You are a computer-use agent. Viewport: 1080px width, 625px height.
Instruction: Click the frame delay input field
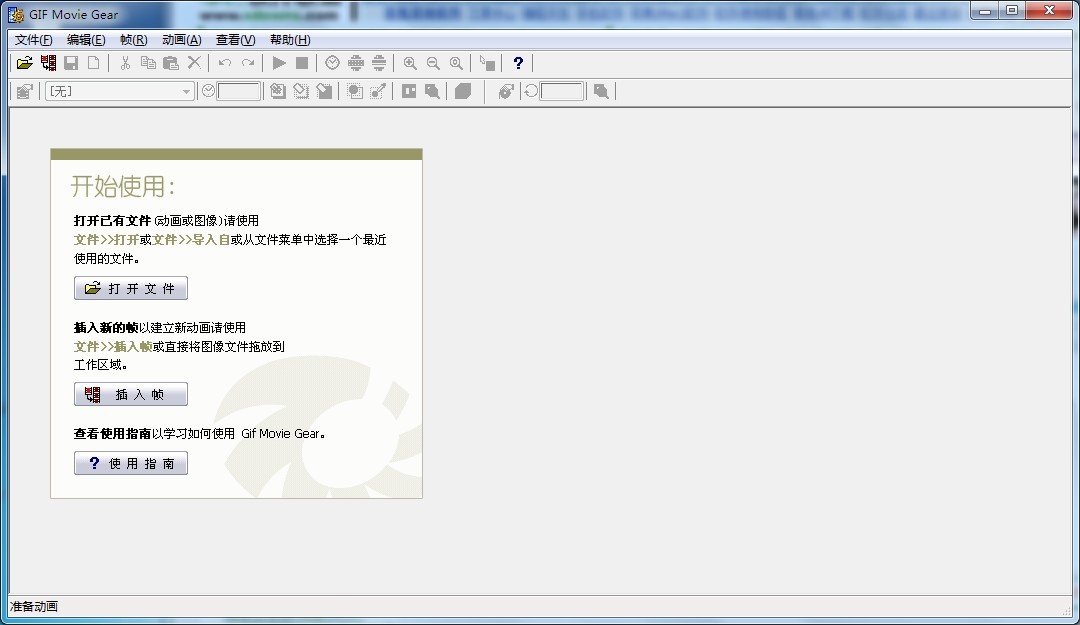pyautogui.click(x=239, y=91)
